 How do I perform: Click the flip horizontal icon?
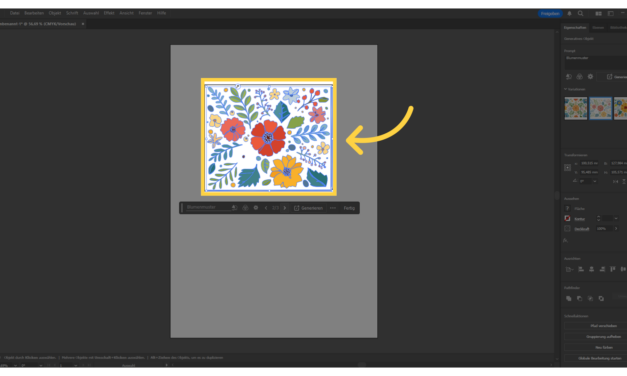point(615,182)
